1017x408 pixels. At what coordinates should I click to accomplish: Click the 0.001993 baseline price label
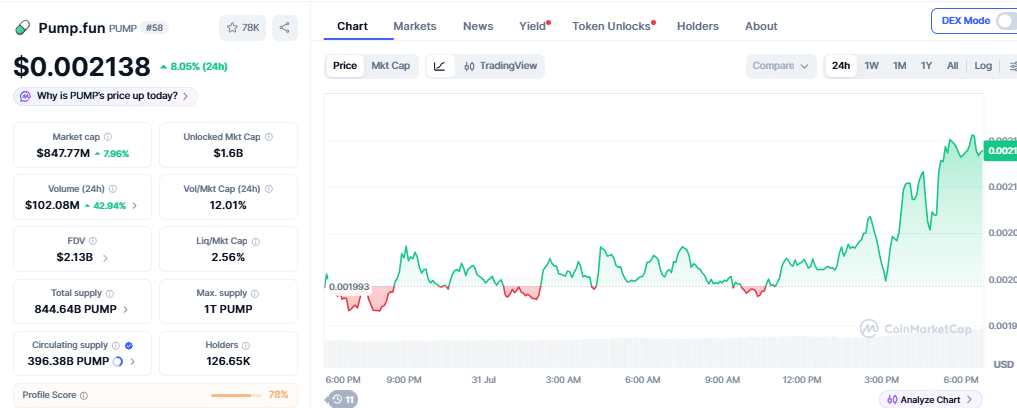point(349,287)
